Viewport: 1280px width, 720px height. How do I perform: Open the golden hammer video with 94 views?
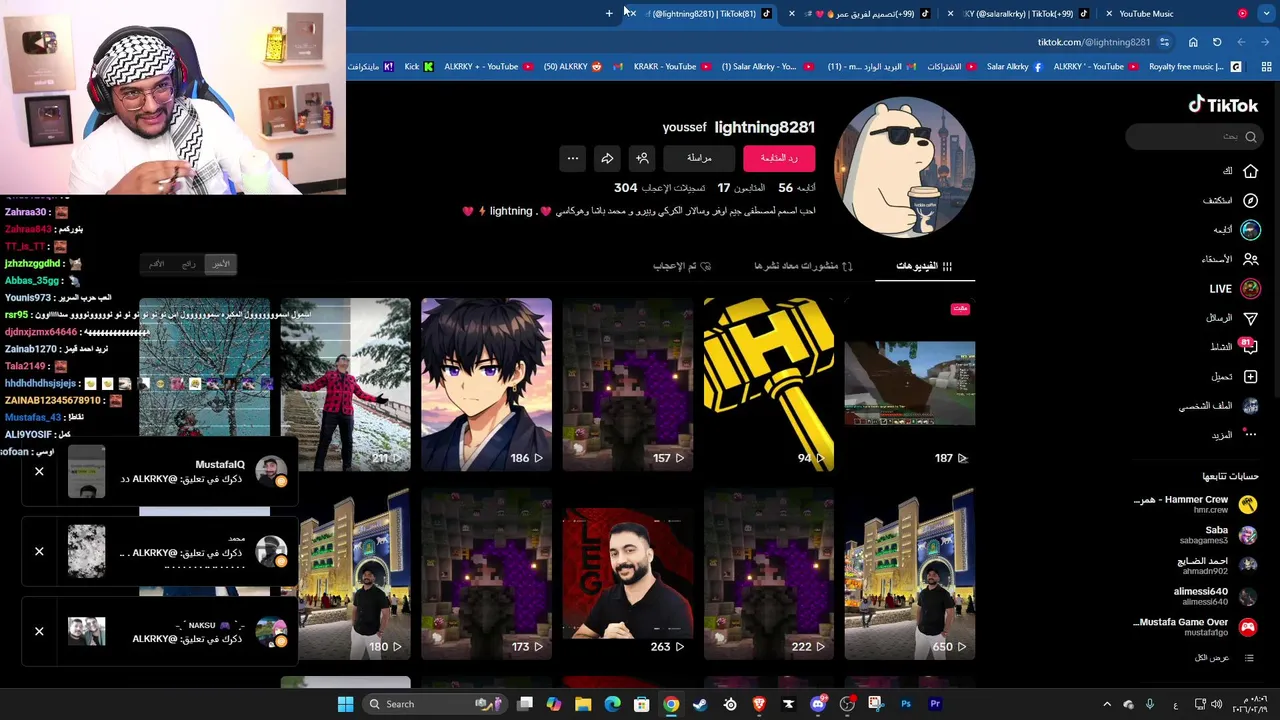(768, 384)
